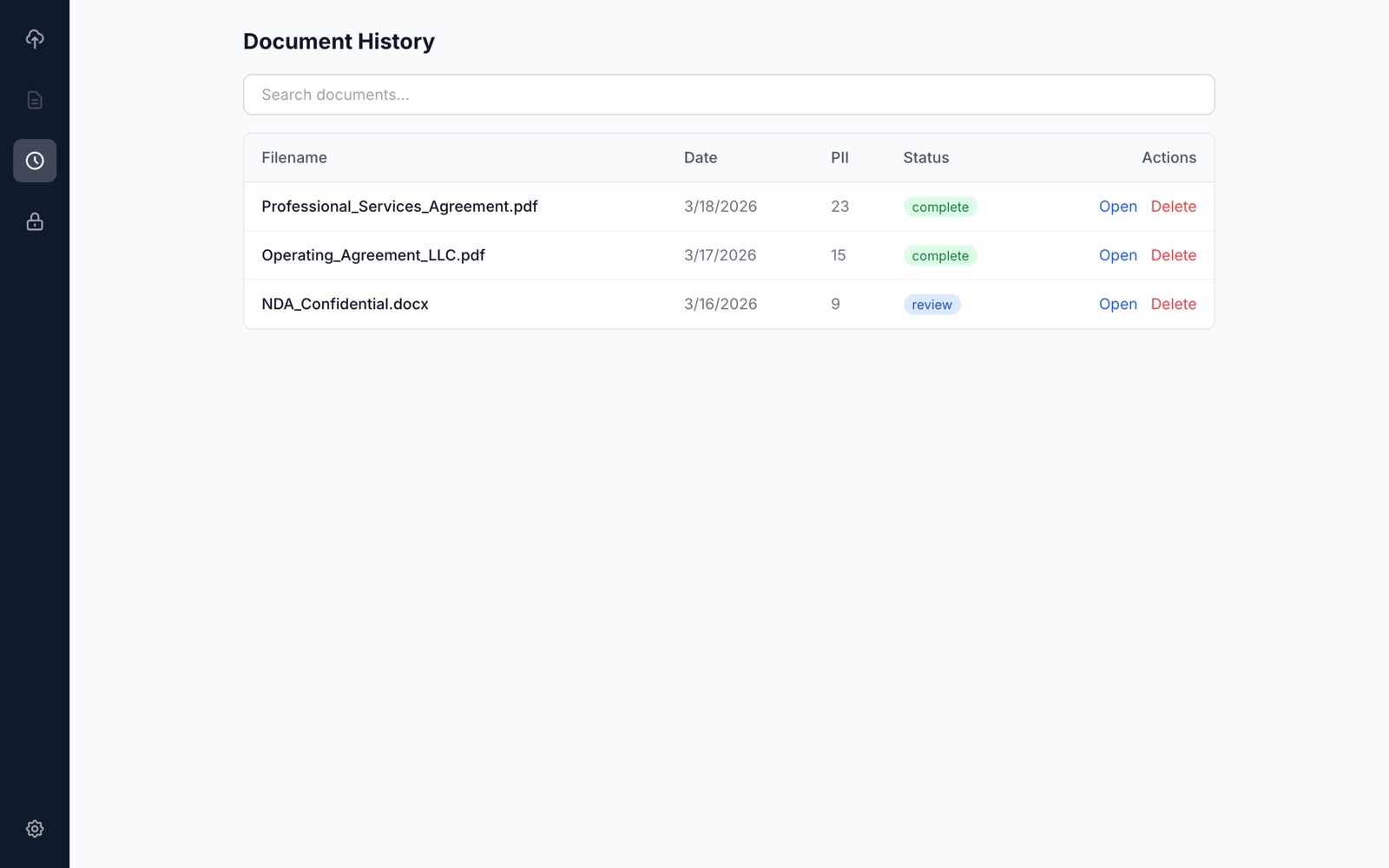Click the PII column header

[839, 158]
